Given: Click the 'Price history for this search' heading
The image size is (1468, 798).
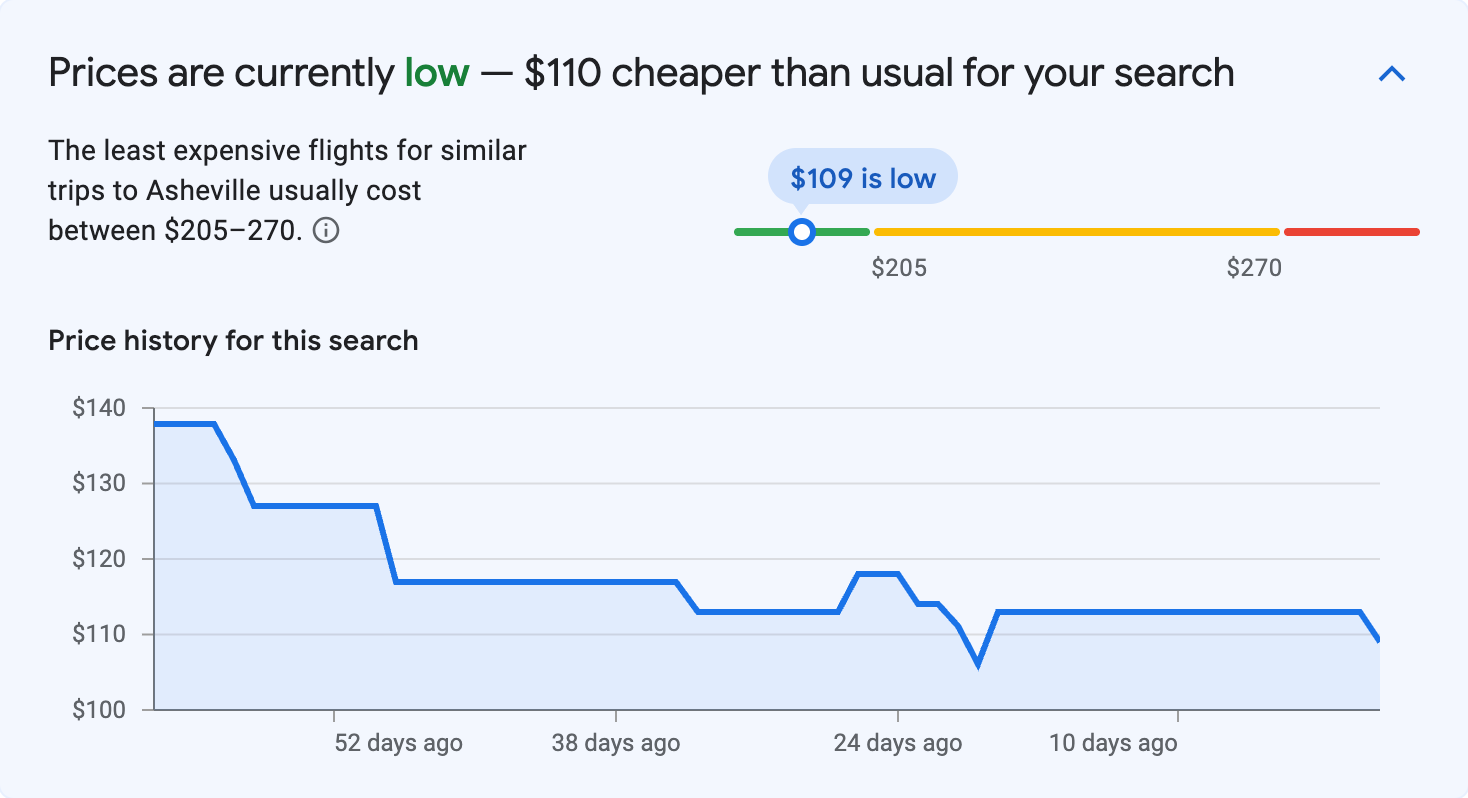Looking at the screenshot, I should [x=232, y=340].
